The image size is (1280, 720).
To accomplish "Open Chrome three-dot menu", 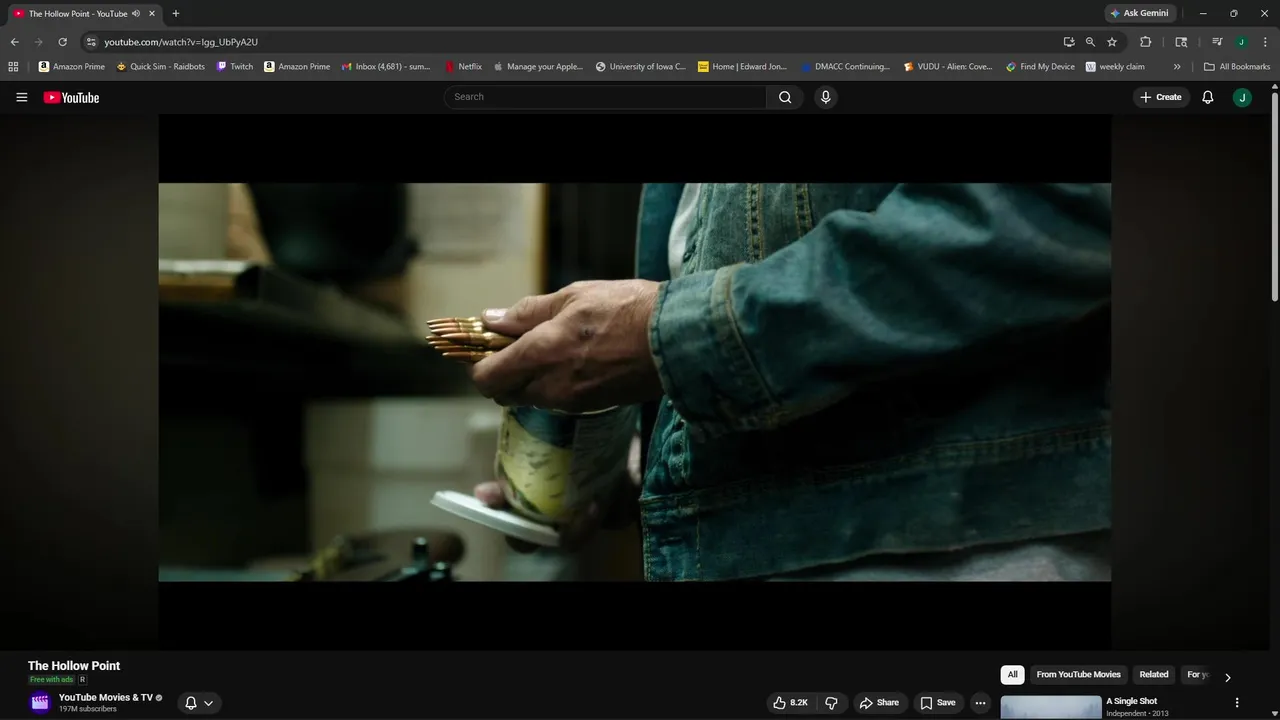I will [1264, 42].
